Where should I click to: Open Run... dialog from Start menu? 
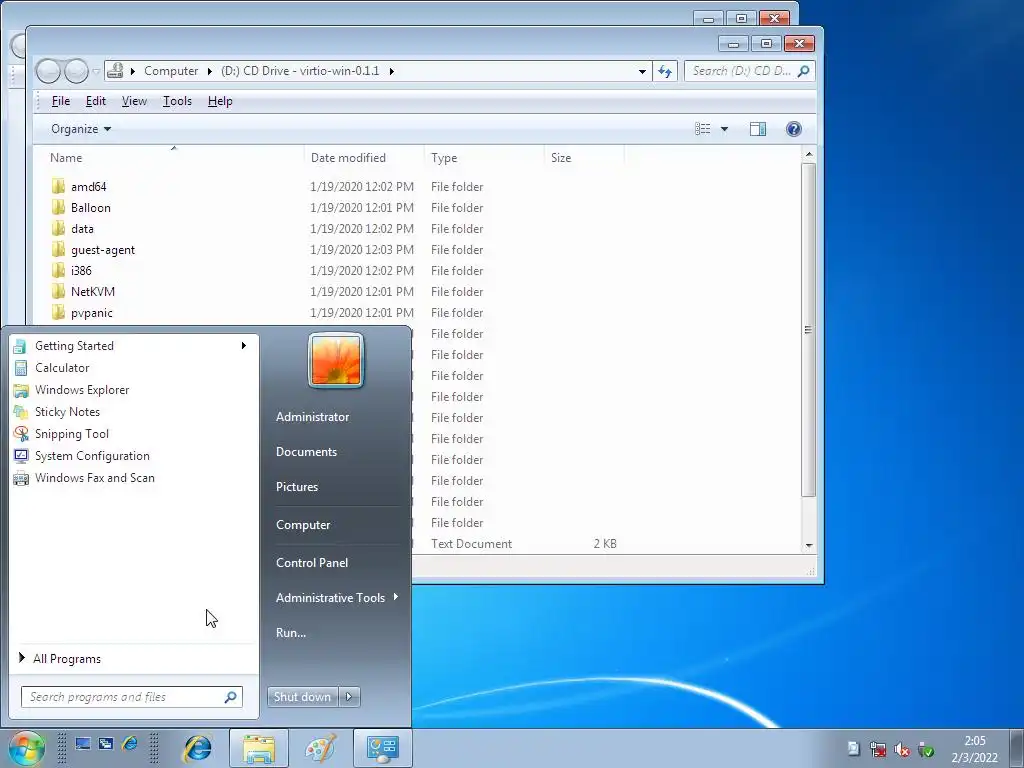click(x=291, y=632)
